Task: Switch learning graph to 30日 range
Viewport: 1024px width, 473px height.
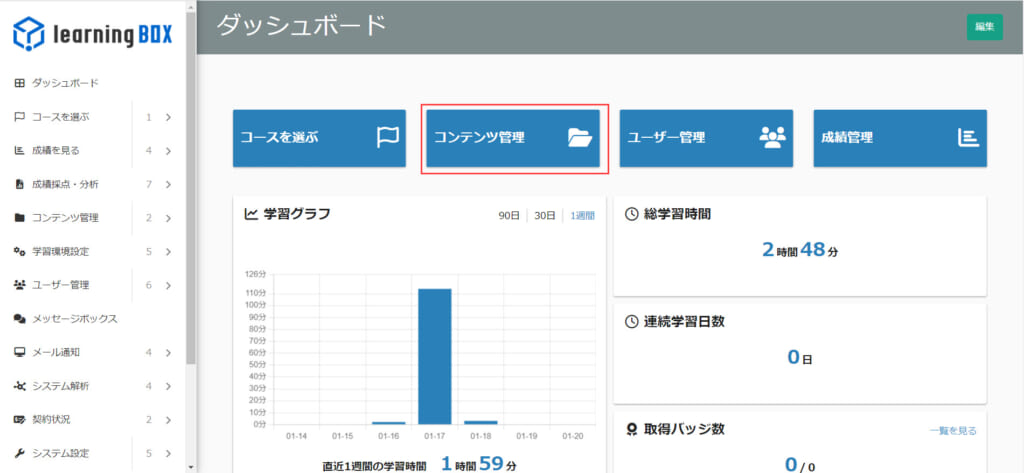Action: point(544,215)
